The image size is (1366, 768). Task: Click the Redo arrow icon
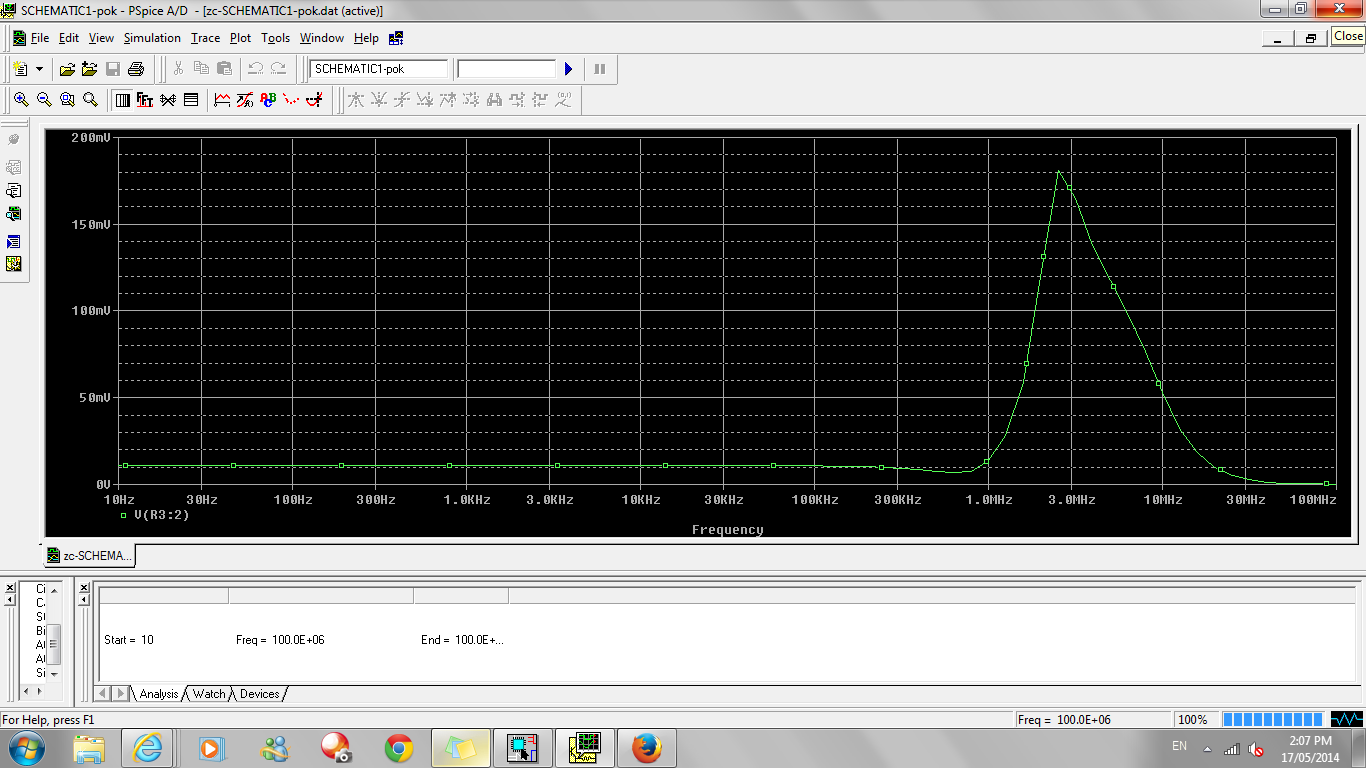pyautogui.click(x=278, y=69)
